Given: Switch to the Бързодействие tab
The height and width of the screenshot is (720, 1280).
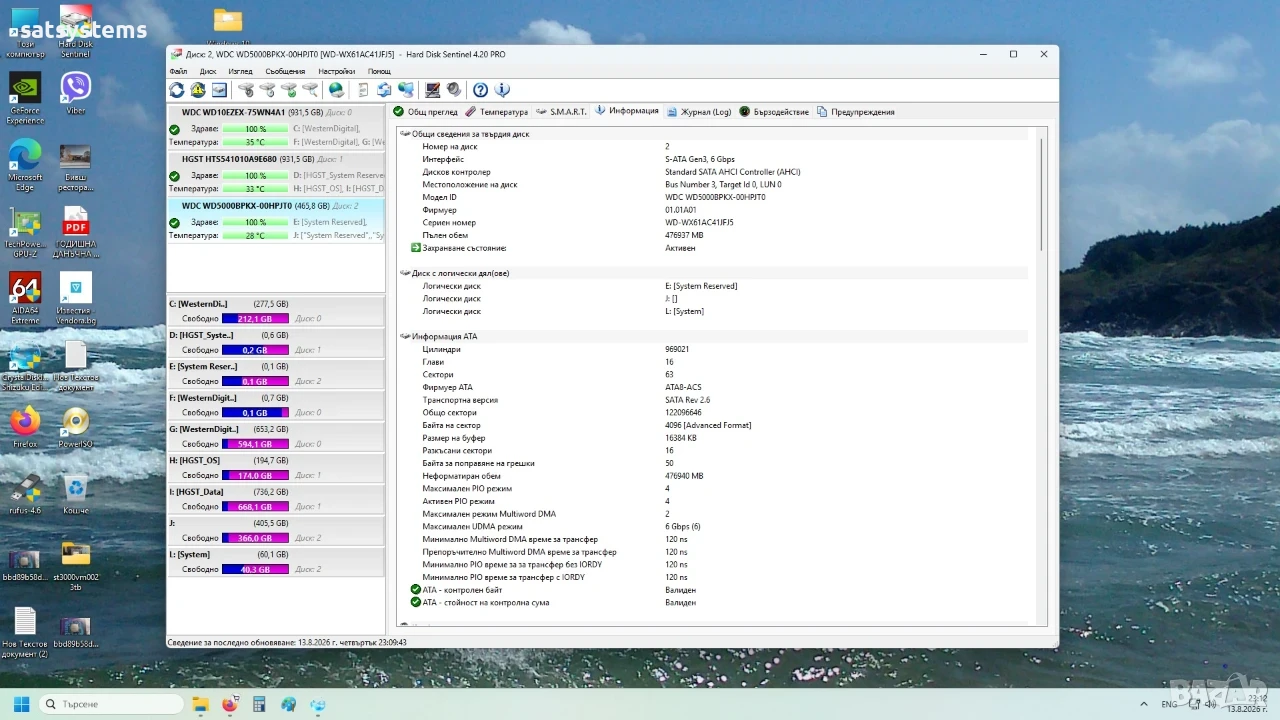Looking at the screenshot, I should 774,112.
